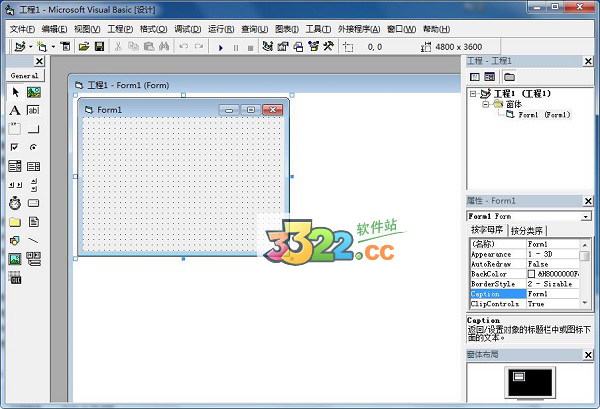
Task: Toggle Folders in project panel
Action: click(x=509, y=77)
